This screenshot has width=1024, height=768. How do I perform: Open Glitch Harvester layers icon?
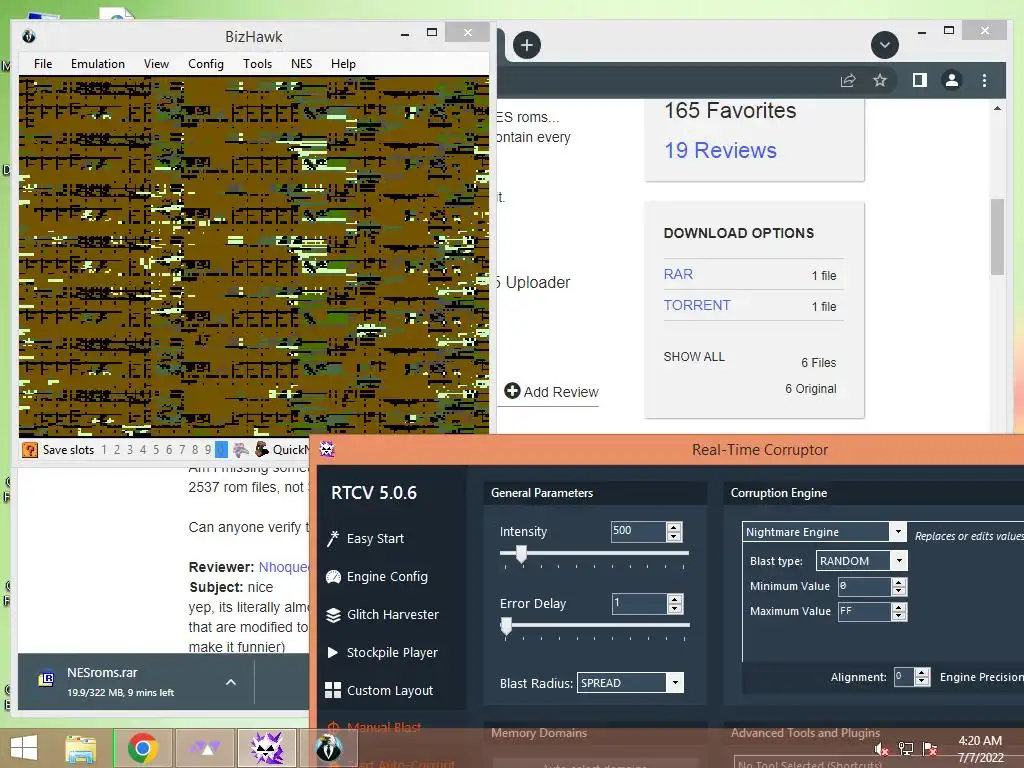(333, 615)
